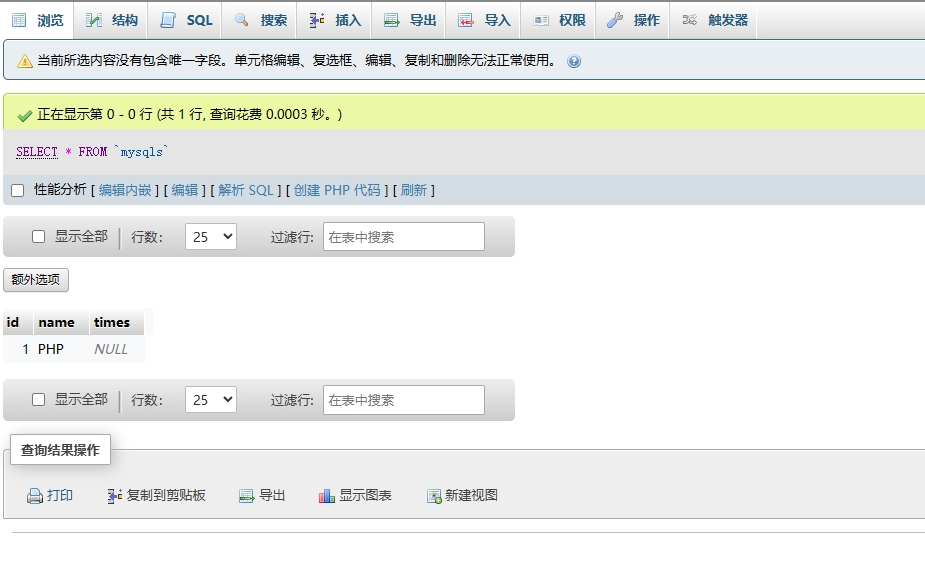Open the 打印 (Print) query result action
This screenshot has height=580, width=925.
[51, 495]
